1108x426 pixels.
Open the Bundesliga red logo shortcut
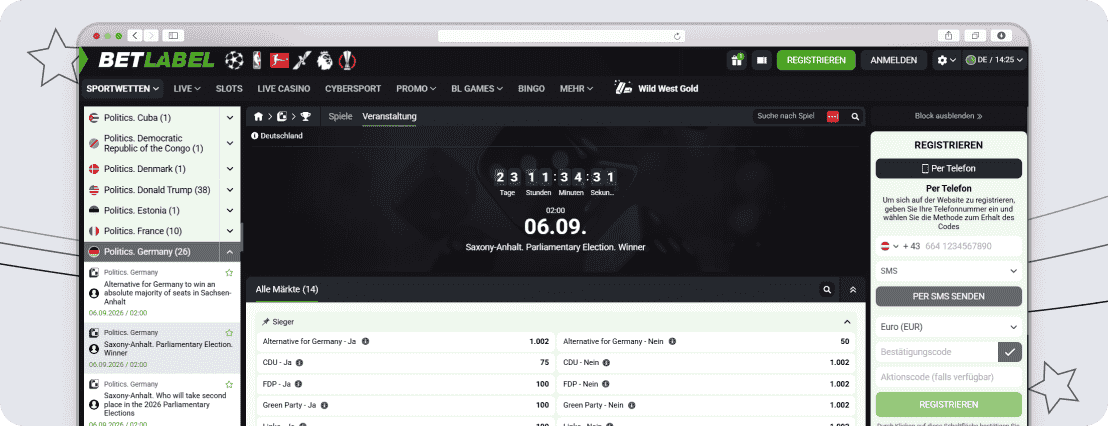[280, 61]
